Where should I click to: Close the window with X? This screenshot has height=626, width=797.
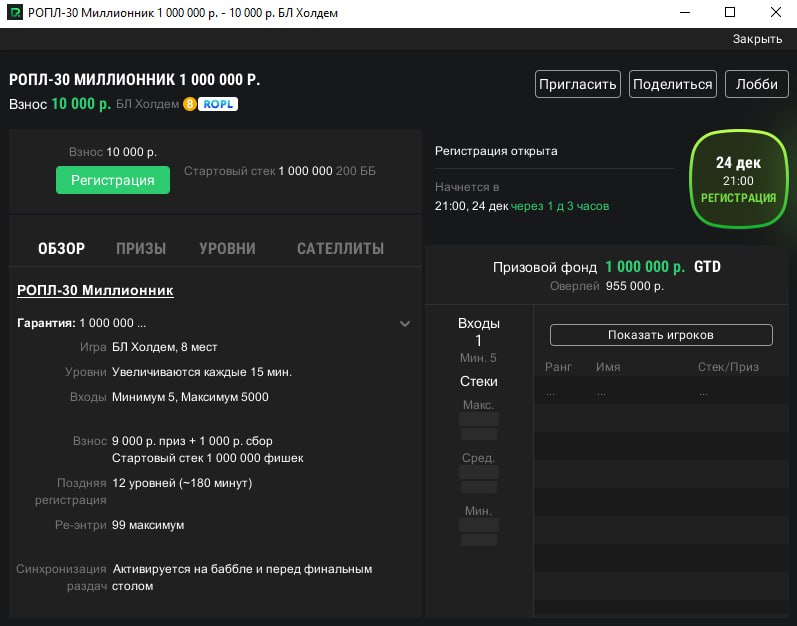[x=776, y=12]
